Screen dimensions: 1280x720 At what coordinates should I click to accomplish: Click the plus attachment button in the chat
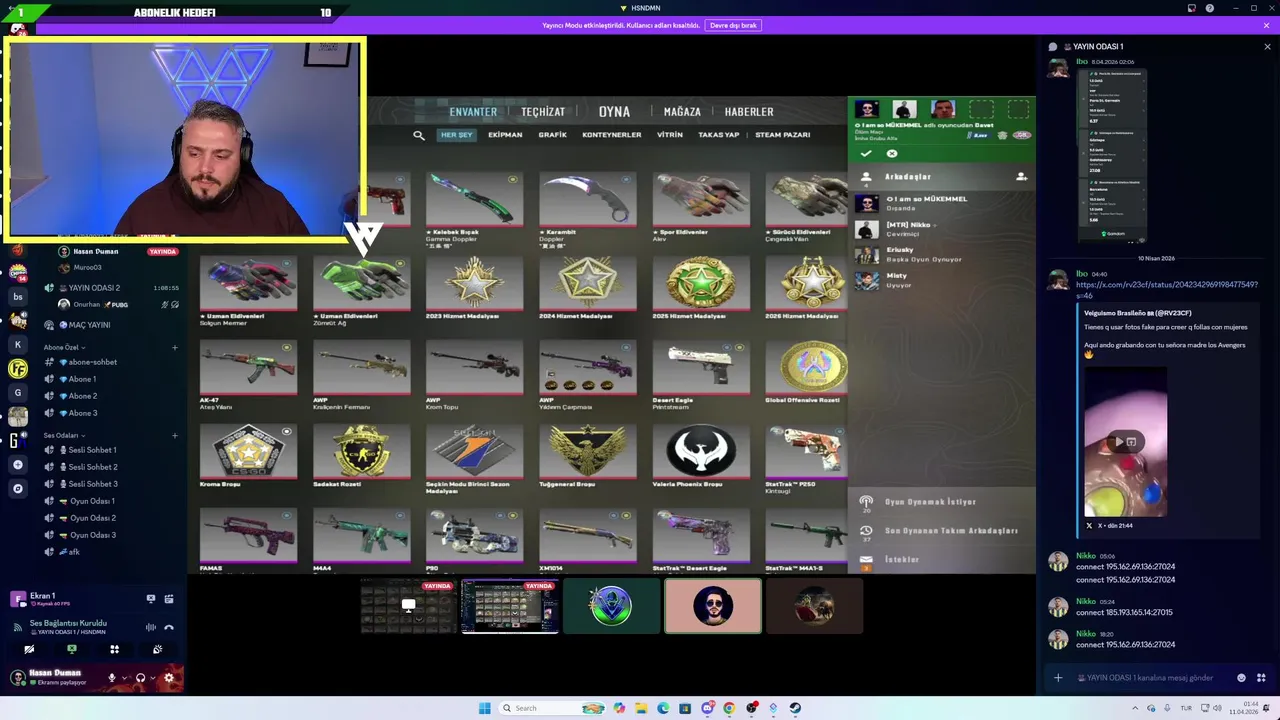[x=1057, y=678]
